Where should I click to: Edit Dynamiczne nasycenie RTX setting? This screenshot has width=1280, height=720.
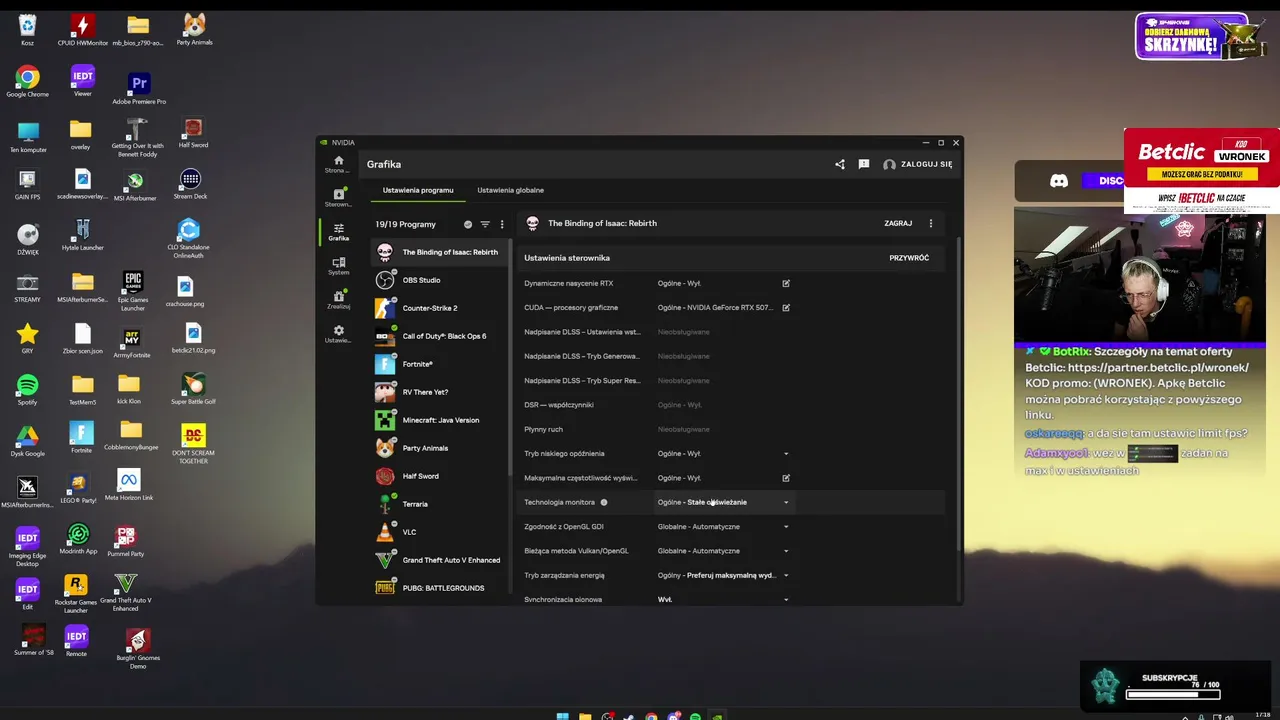(786, 283)
